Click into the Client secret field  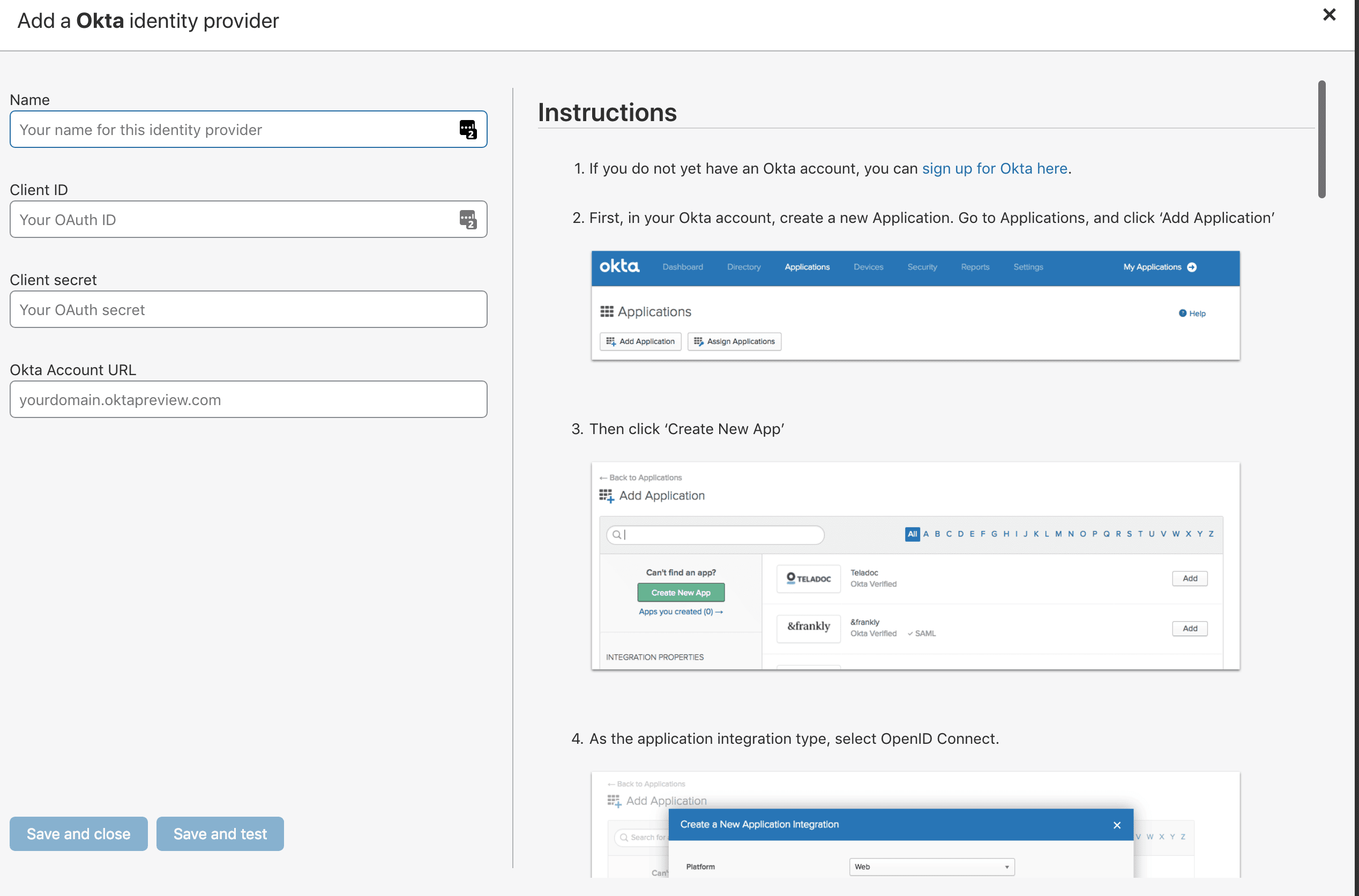pos(249,309)
